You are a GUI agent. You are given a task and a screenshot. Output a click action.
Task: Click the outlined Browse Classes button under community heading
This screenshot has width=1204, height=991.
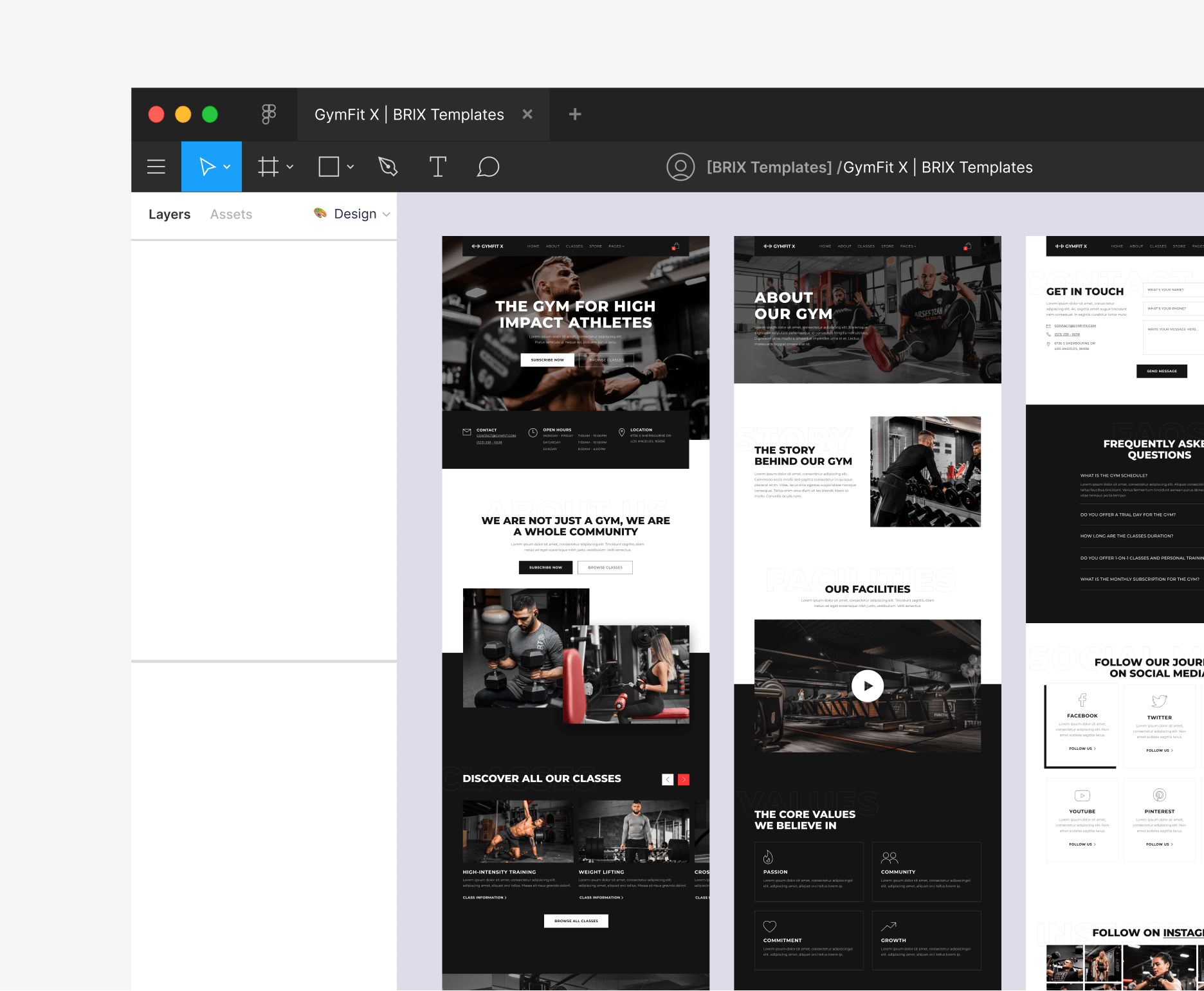(605, 567)
